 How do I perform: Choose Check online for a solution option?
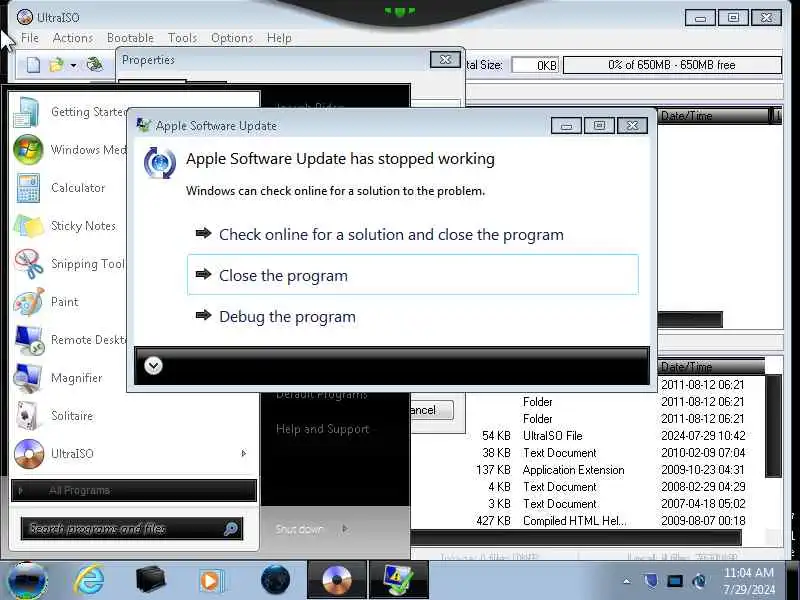412,234
